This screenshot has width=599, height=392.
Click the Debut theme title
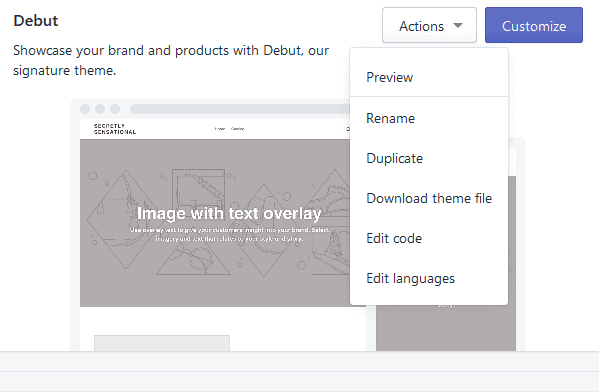[x=36, y=21]
